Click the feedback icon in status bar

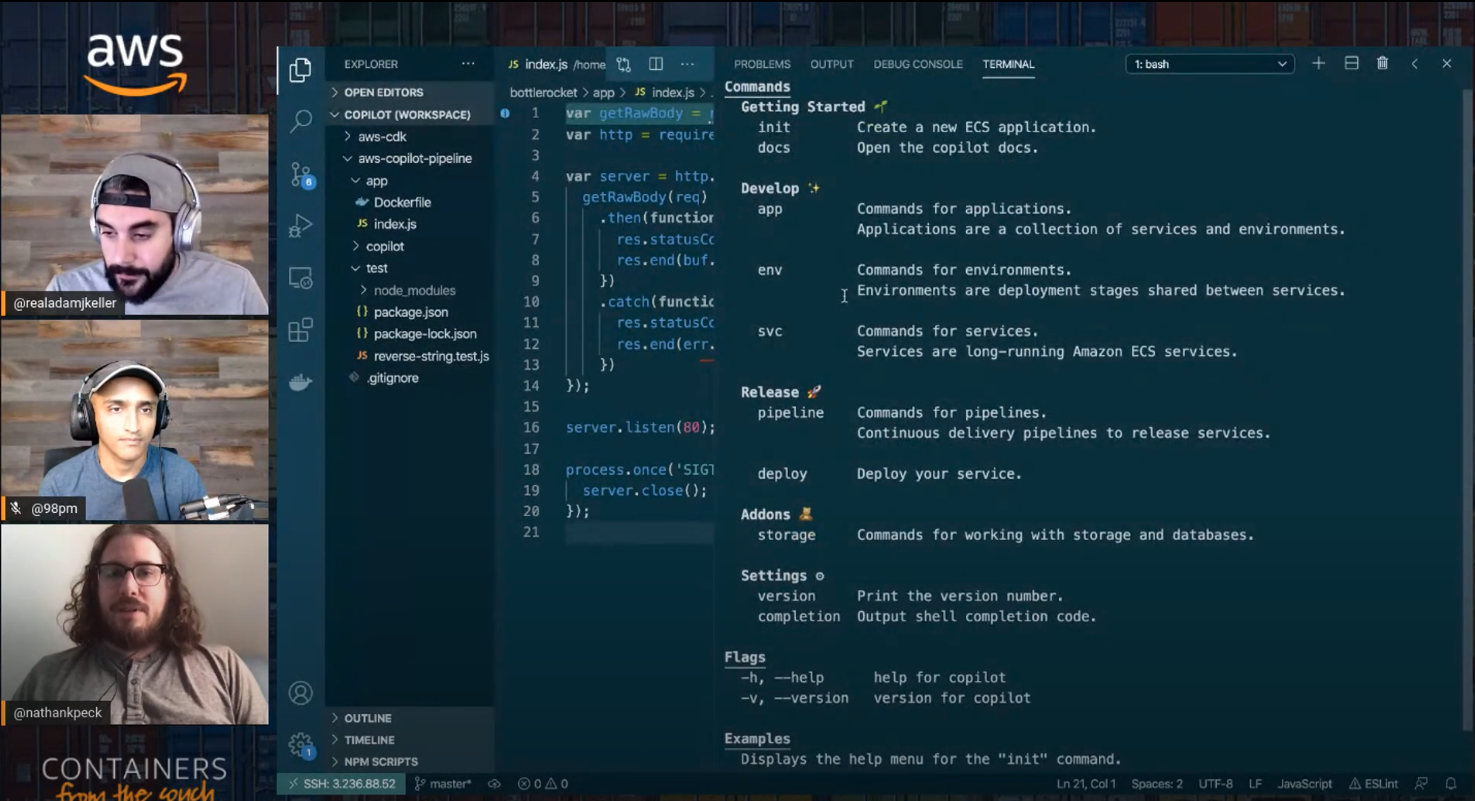coord(1421,784)
